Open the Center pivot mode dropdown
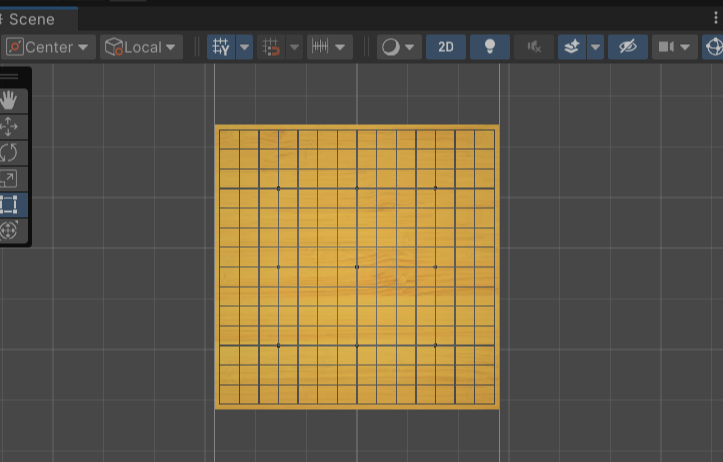Viewport: 723px width, 462px height. pos(48,47)
